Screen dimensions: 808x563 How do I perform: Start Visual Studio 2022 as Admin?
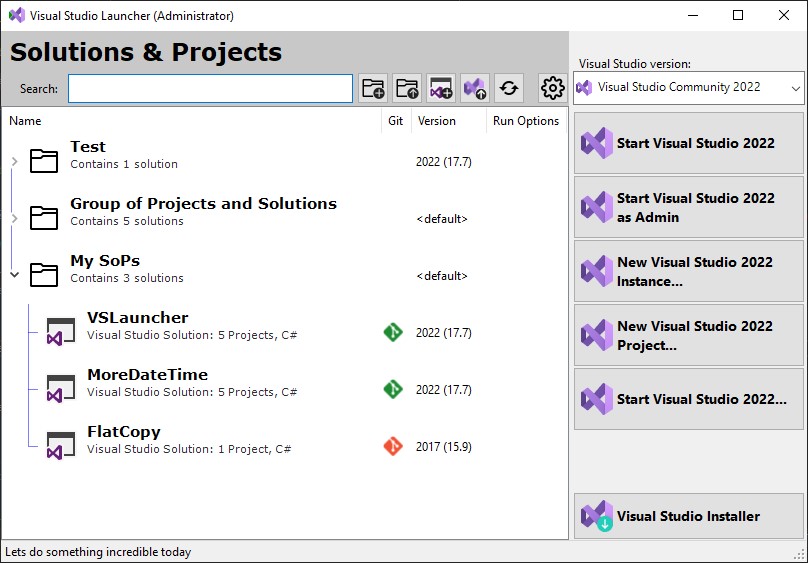(688, 207)
